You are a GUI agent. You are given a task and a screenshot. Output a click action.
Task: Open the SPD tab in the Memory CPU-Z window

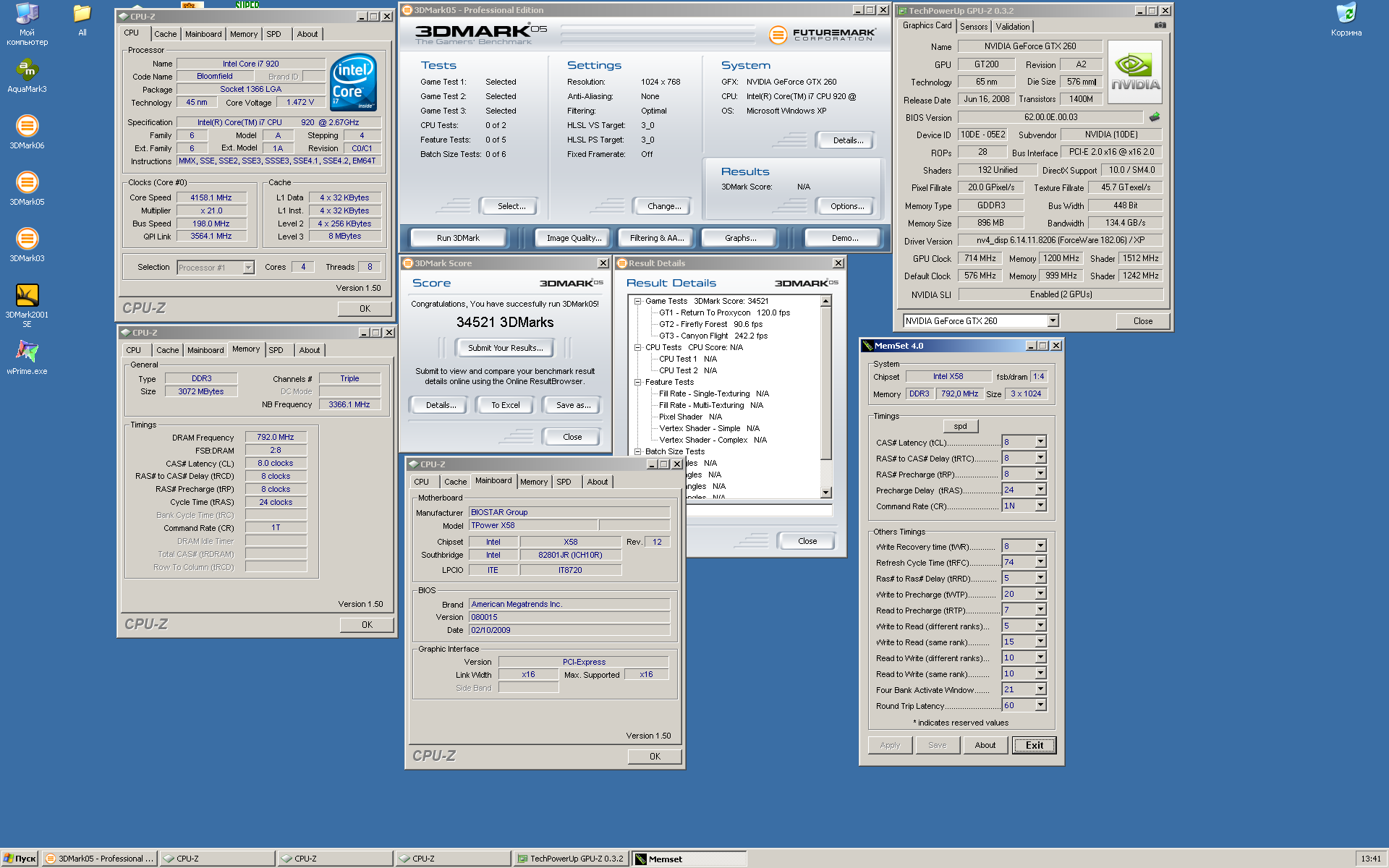pyautogui.click(x=276, y=350)
